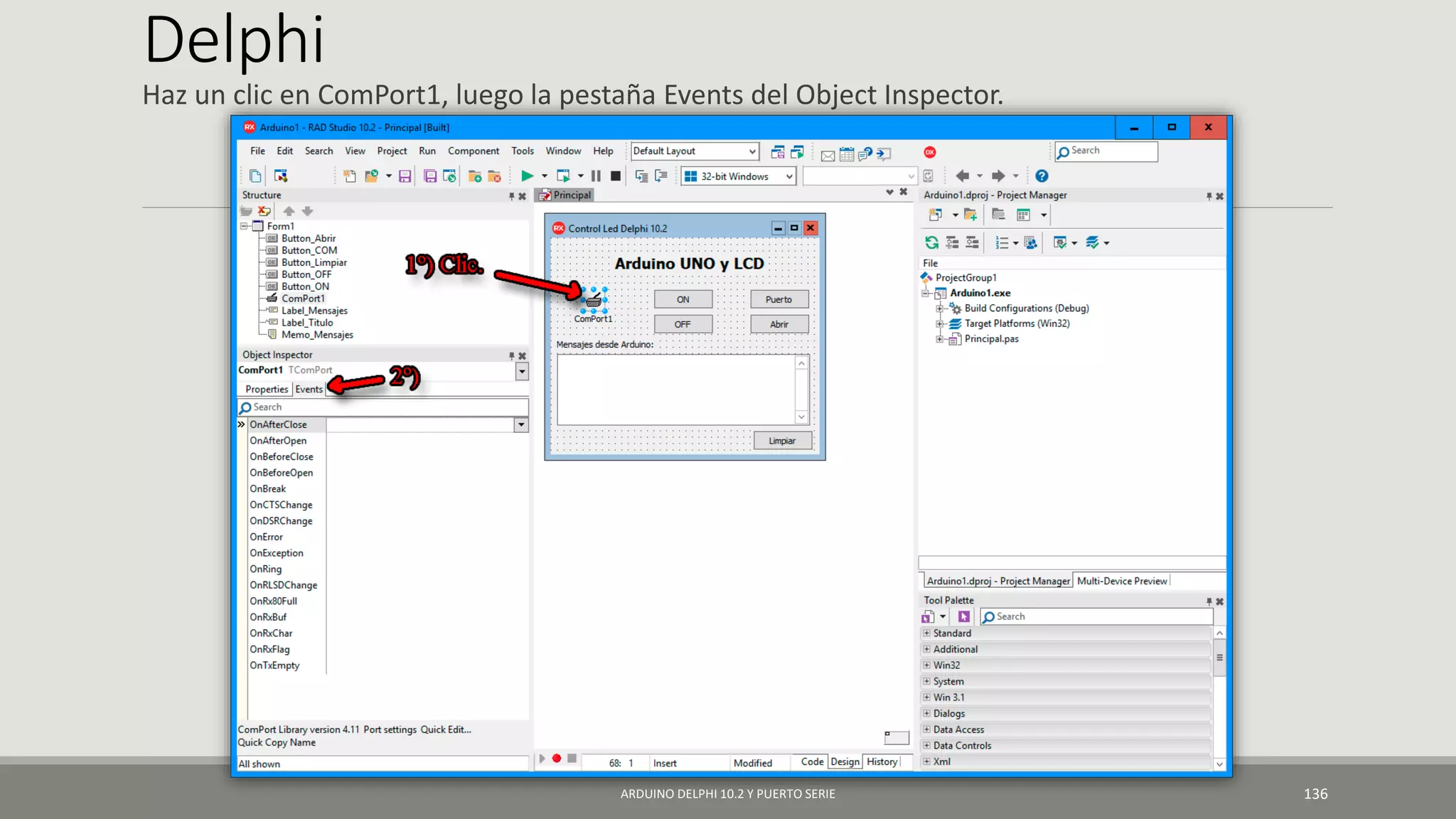The image size is (1456, 819).
Task: Open the Default Layout dropdown
Action: click(752, 151)
